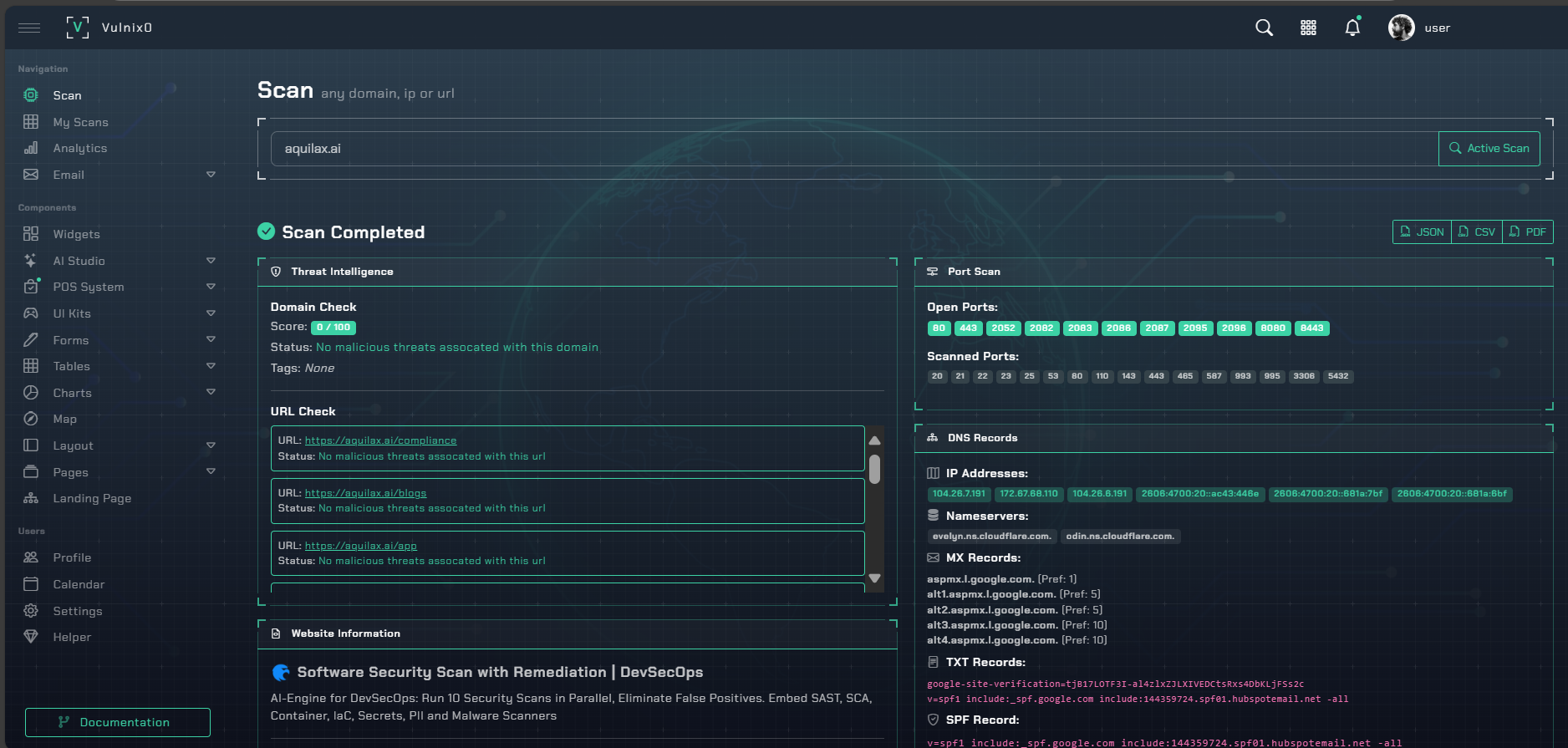Screen dimensions: 1568x748
Task: Toggle the hamburger sidebar menu
Action: click(x=29, y=28)
